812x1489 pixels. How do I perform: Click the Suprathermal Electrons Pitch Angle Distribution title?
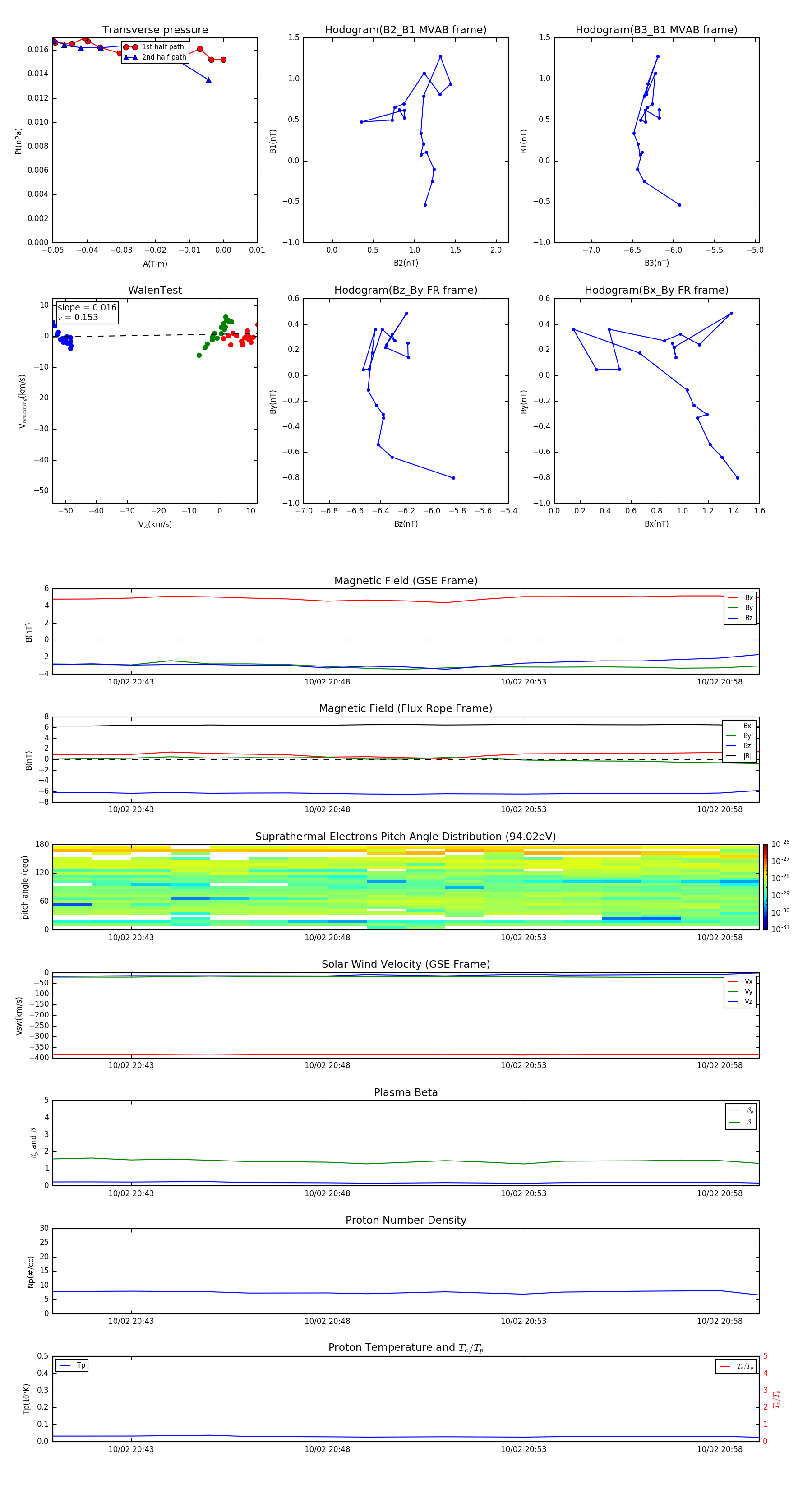point(406,837)
